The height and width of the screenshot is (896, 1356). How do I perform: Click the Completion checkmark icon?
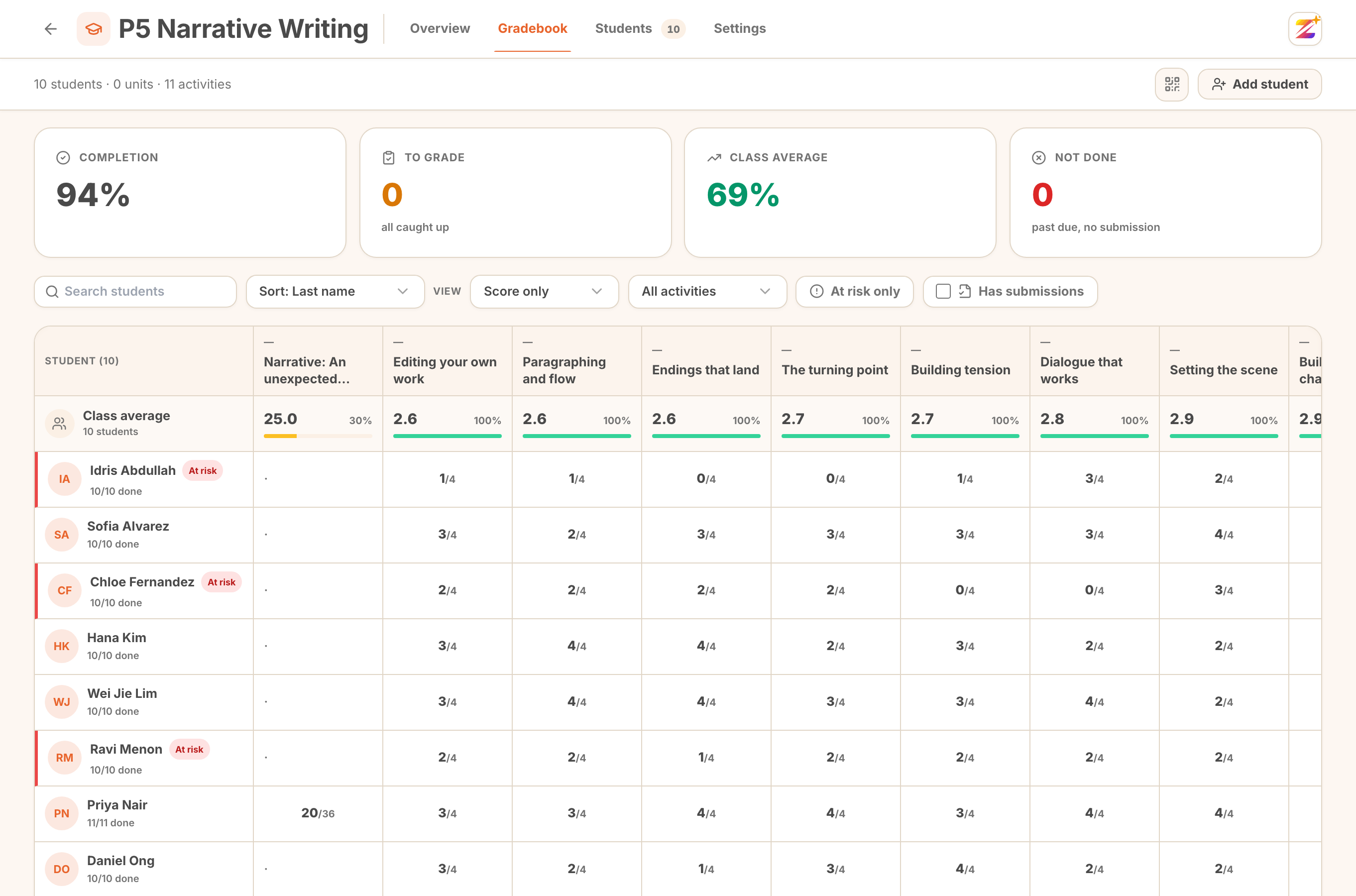(x=63, y=158)
